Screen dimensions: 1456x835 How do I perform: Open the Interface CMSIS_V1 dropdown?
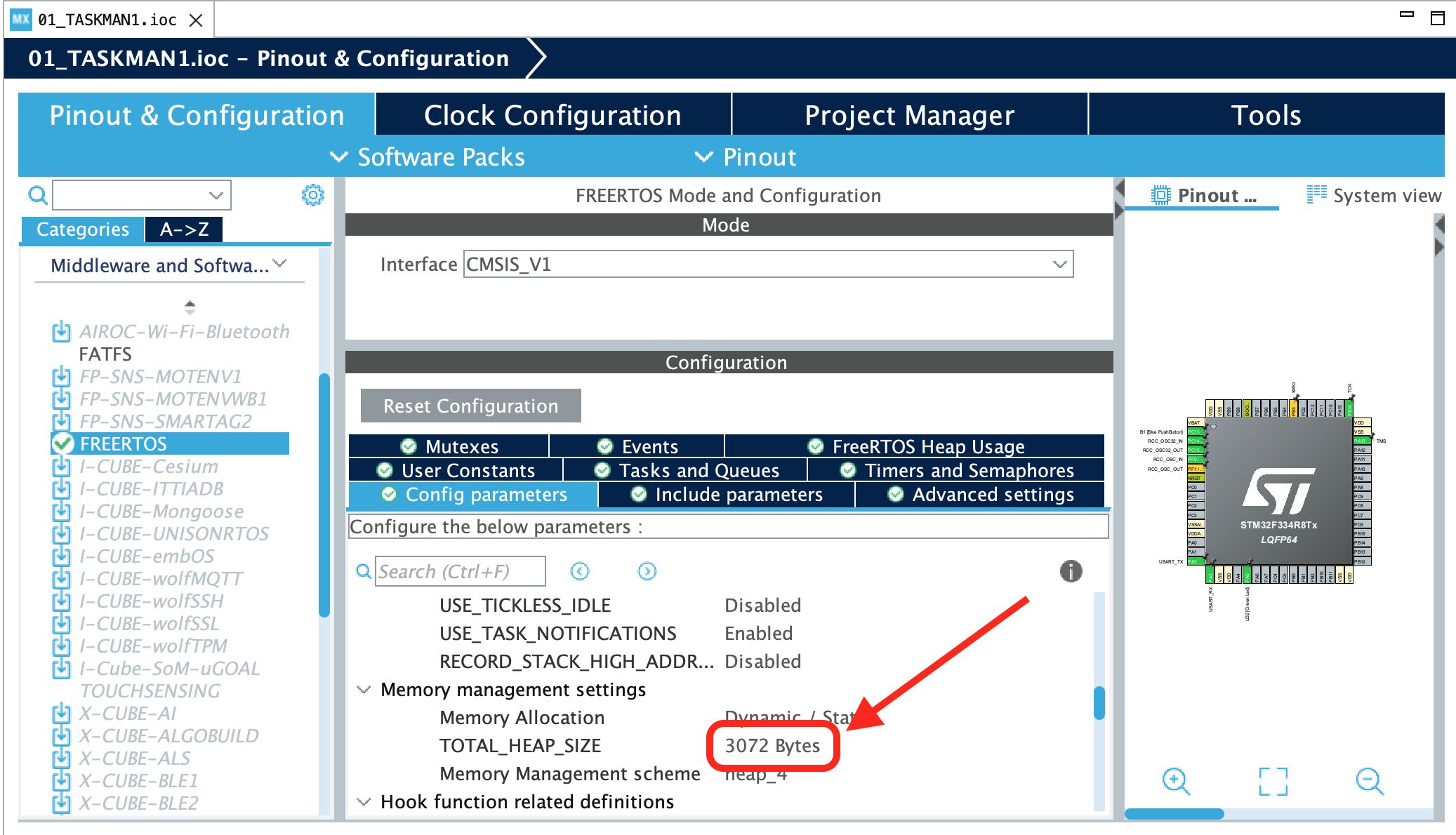1059,265
